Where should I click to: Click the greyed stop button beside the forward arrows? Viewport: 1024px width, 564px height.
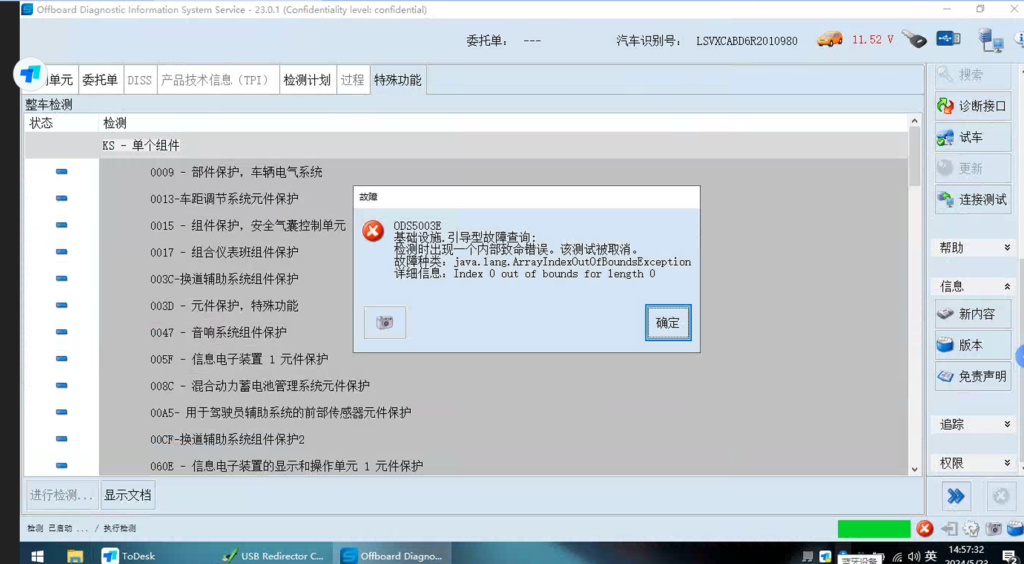click(x=1000, y=497)
